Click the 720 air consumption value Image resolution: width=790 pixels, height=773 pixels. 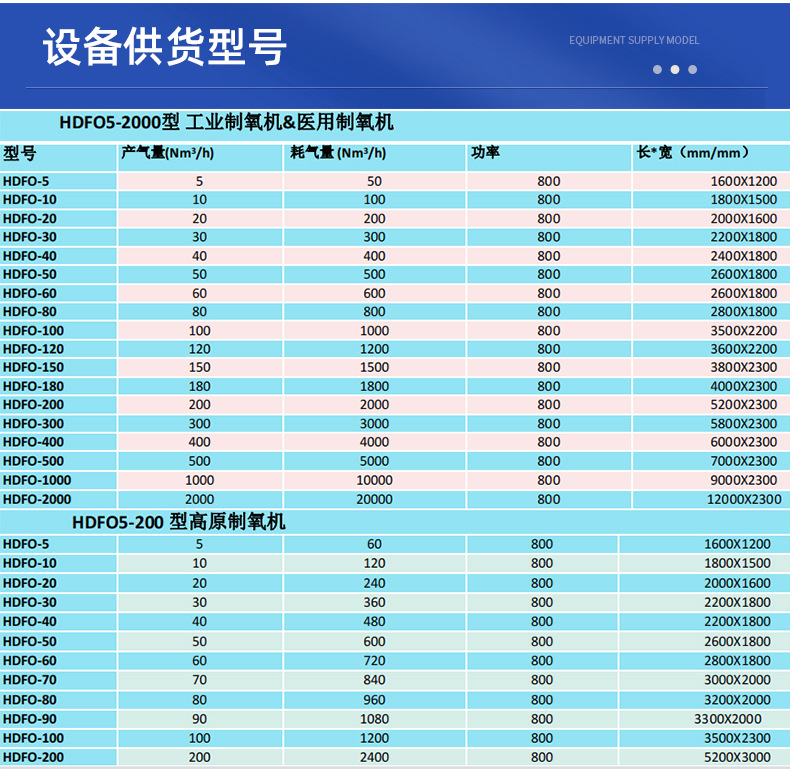coord(374,661)
